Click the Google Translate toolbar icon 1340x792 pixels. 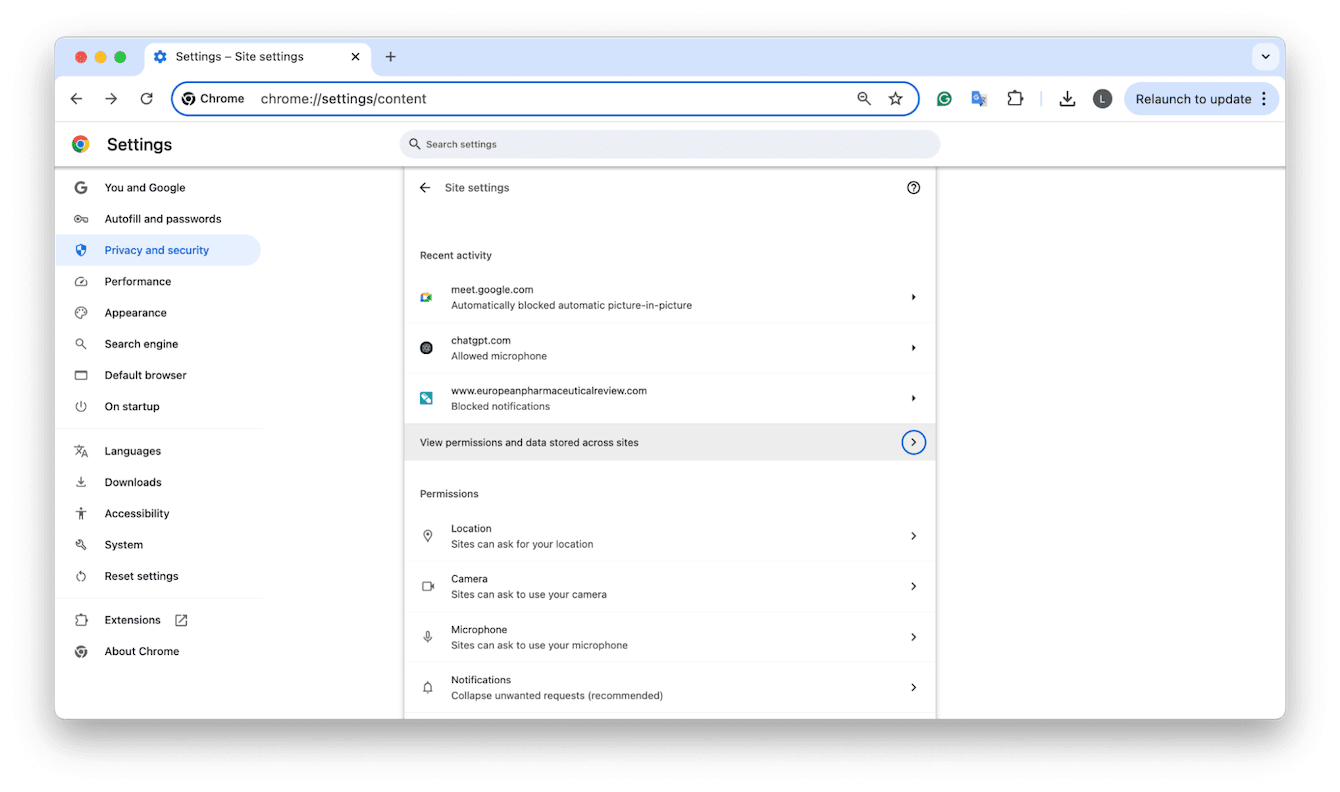click(979, 98)
